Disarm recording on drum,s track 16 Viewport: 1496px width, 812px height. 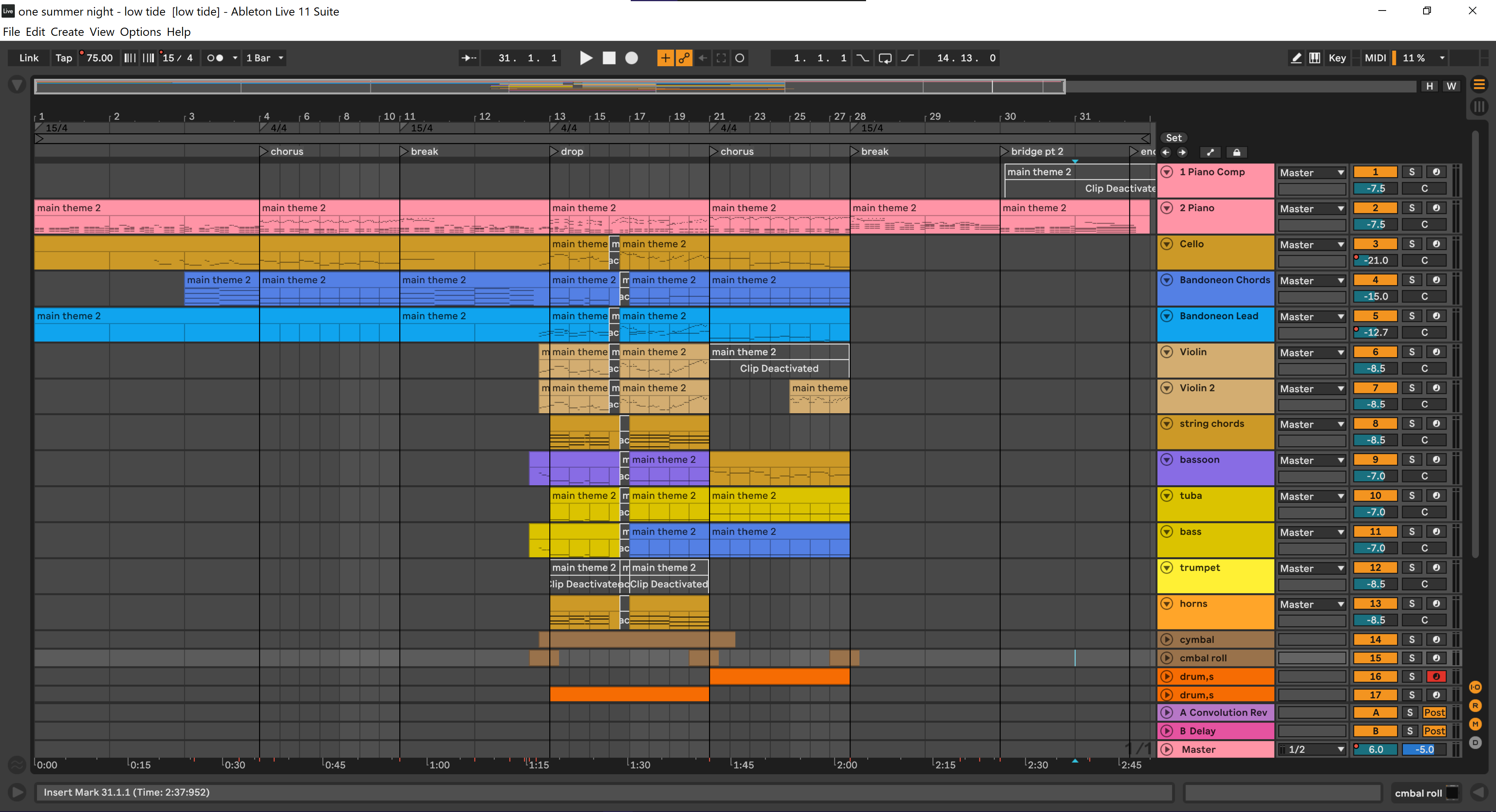click(x=1436, y=676)
